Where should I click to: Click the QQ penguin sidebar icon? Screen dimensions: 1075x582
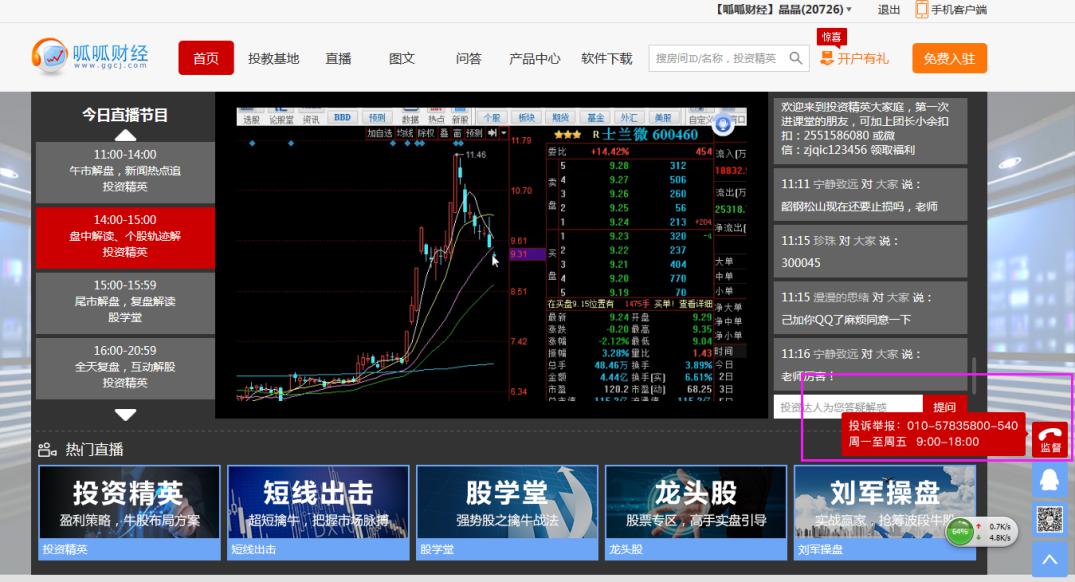pyautogui.click(x=1050, y=480)
